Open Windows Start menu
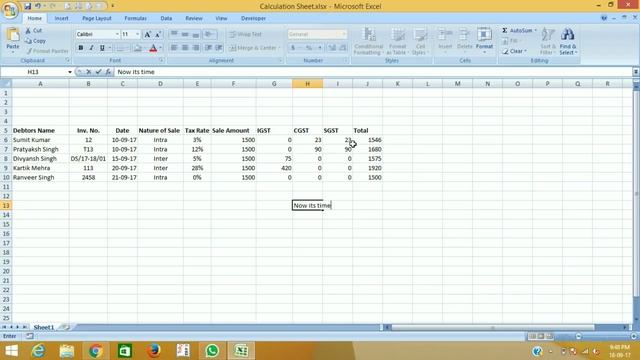Image resolution: width=640 pixels, height=360 pixels. coord(11,351)
